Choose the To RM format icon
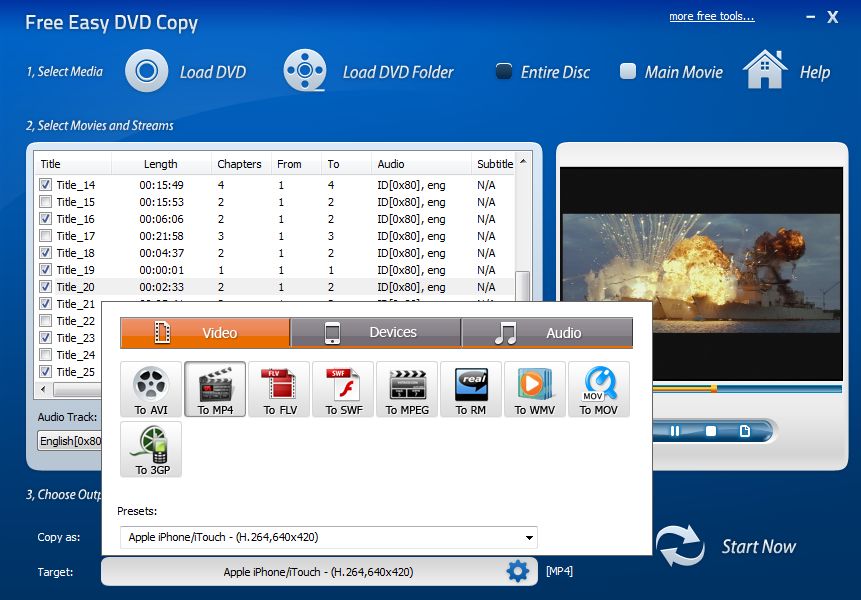The height and width of the screenshot is (600, 861). click(x=471, y=389)
